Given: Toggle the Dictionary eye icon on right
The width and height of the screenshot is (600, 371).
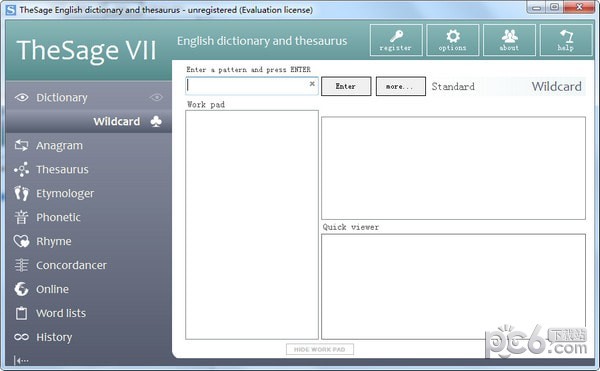Looking at the screenshot, I should 156,98.
